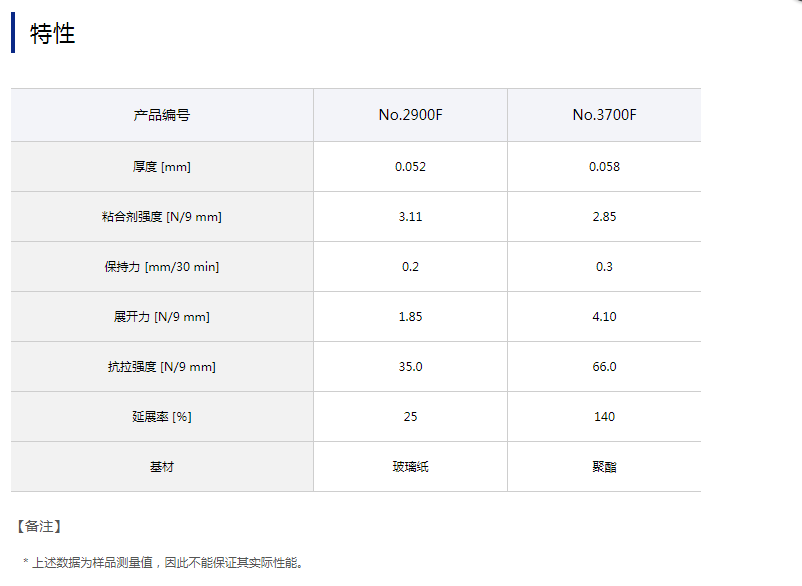
Task: Click the 玻璃纸 base material cell
Action: pos(410,467)
